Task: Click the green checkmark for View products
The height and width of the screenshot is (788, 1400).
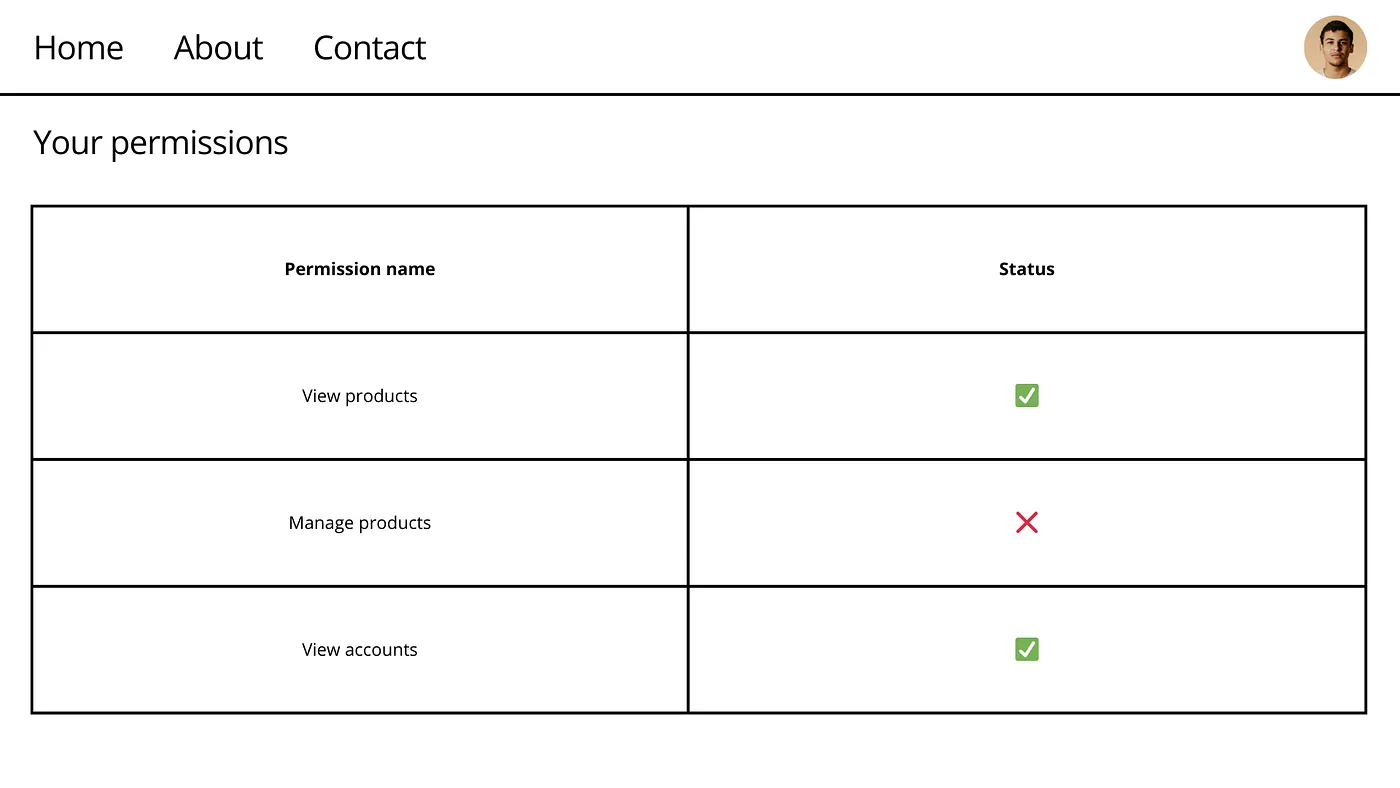Action: [1026, 396]
